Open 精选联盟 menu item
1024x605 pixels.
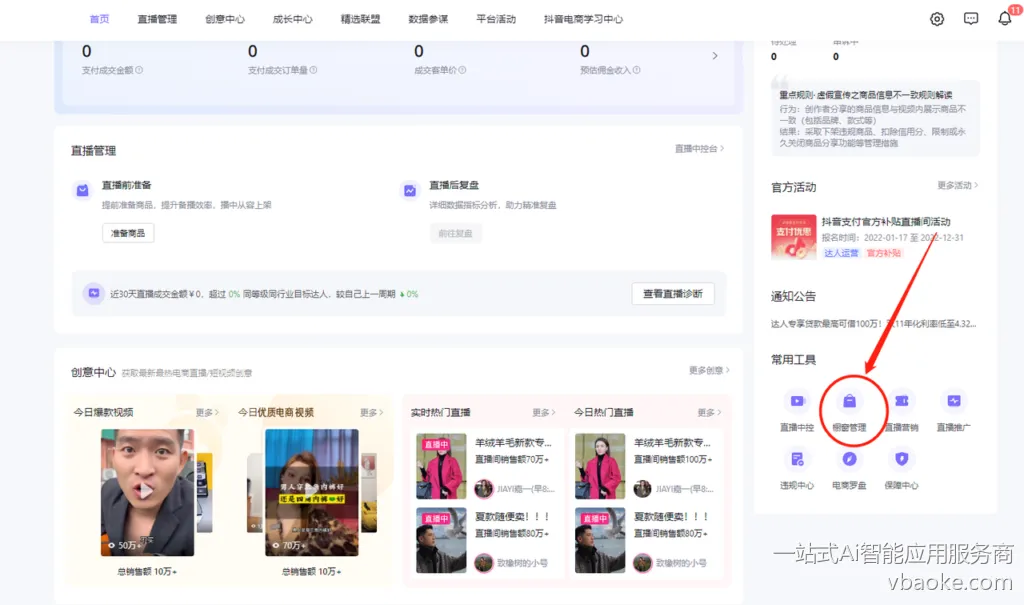tap(360, 19)
